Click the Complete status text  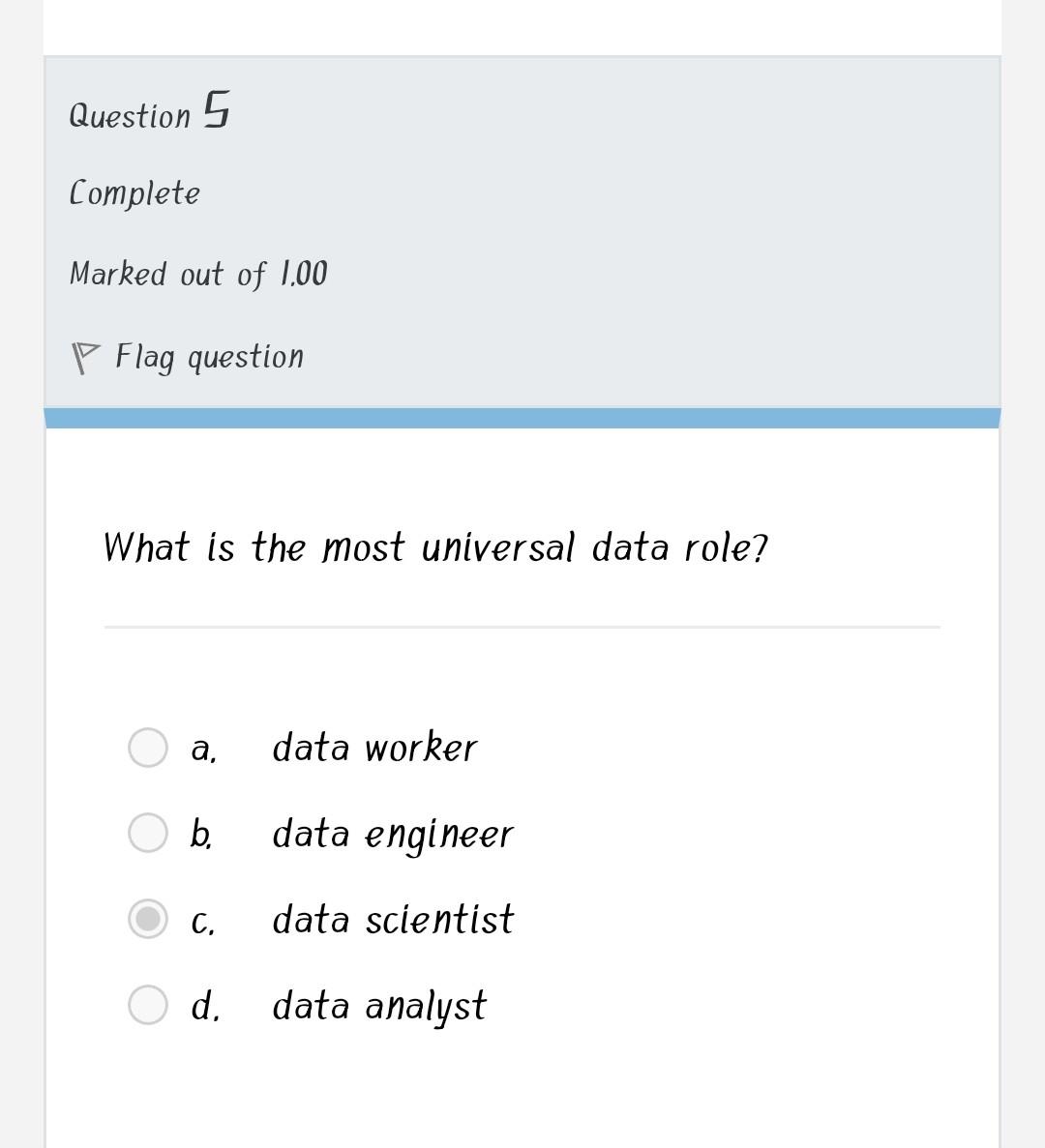click(134, 191)
